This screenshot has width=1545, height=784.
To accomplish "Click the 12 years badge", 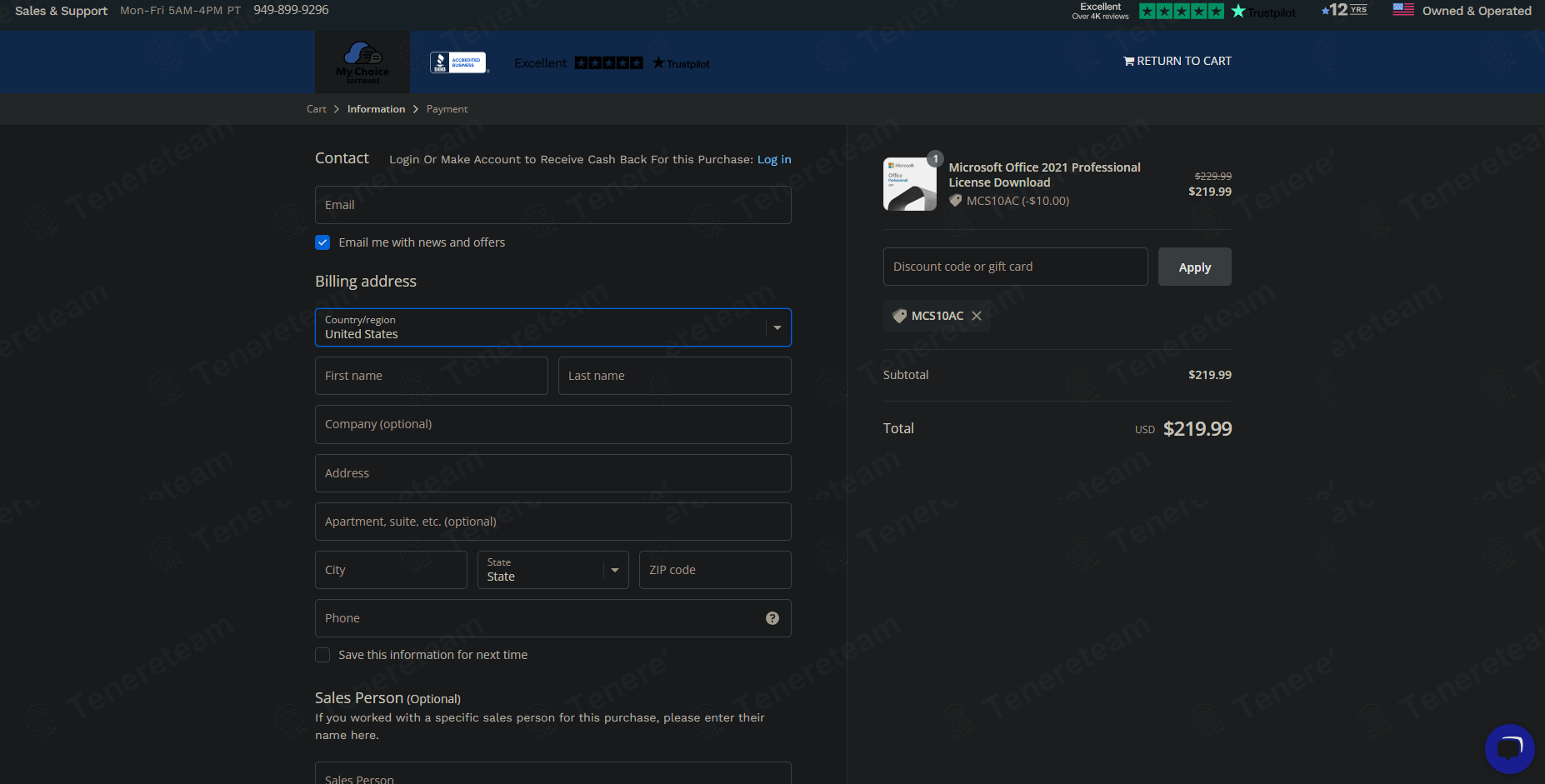I will (x=1344, y=10).
